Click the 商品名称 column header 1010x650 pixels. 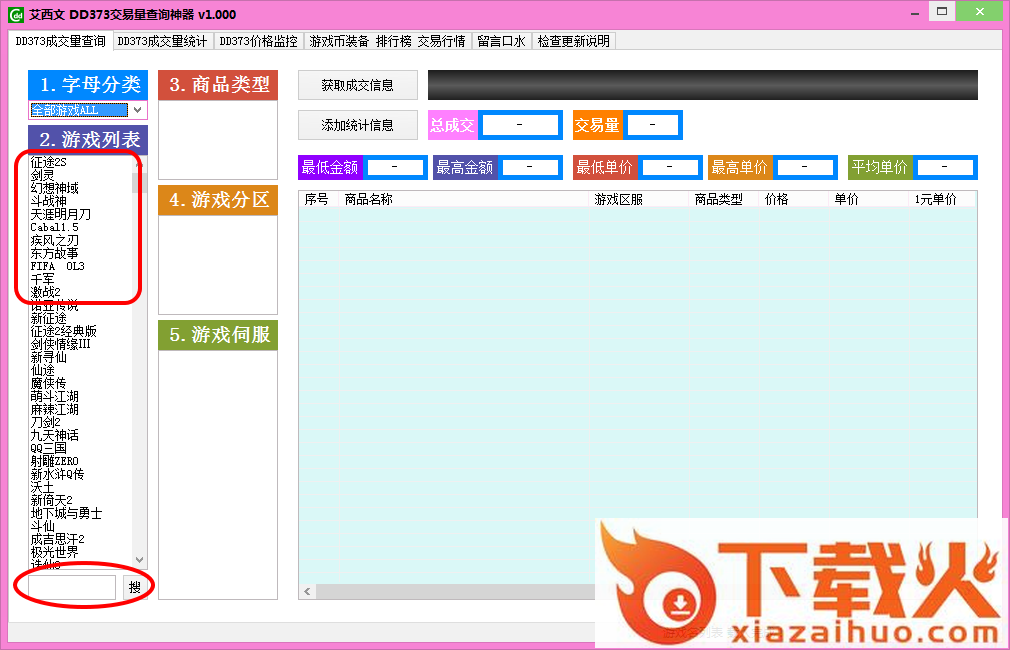point(368,199)
